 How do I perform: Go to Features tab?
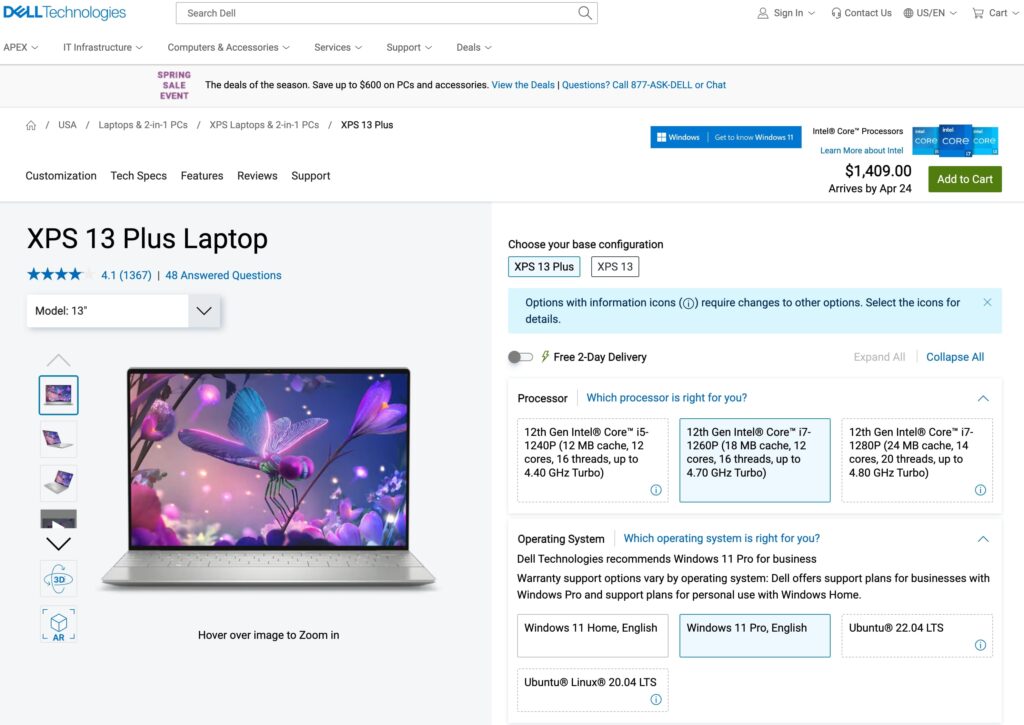tap(202, 176)
